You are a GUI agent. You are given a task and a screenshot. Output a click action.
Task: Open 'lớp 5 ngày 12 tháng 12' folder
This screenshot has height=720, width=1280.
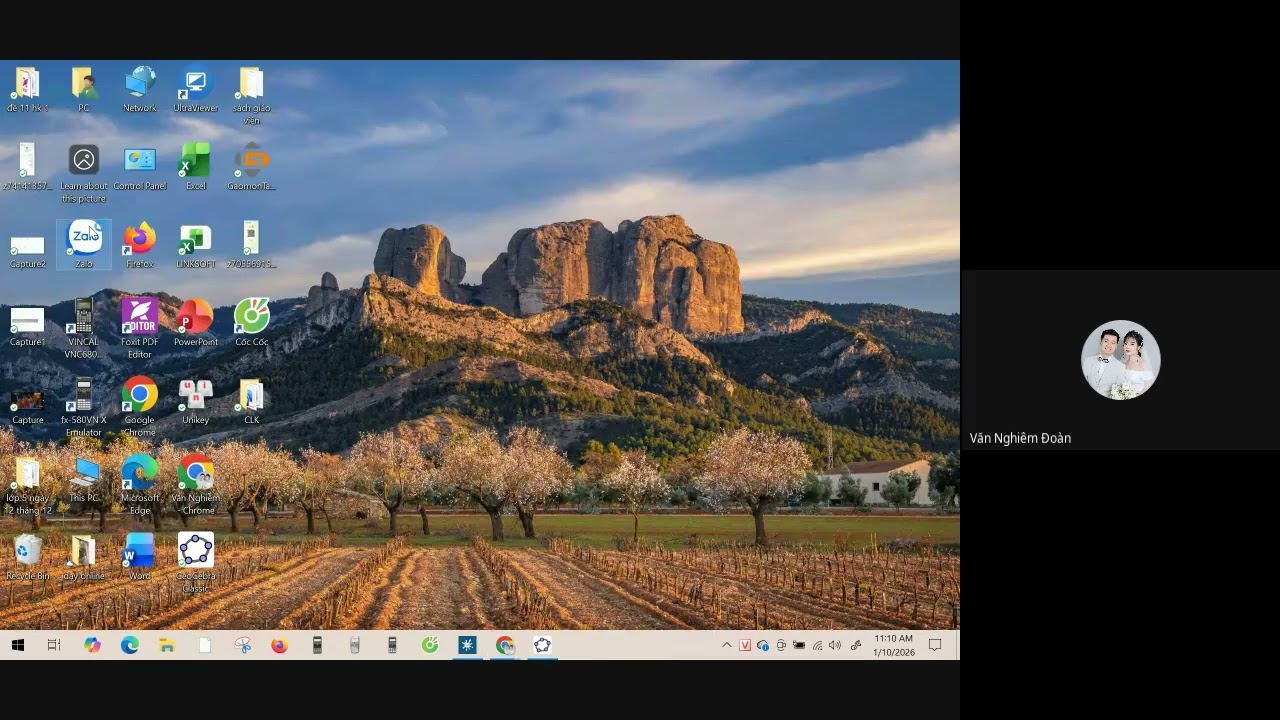[x=28, y=485]
